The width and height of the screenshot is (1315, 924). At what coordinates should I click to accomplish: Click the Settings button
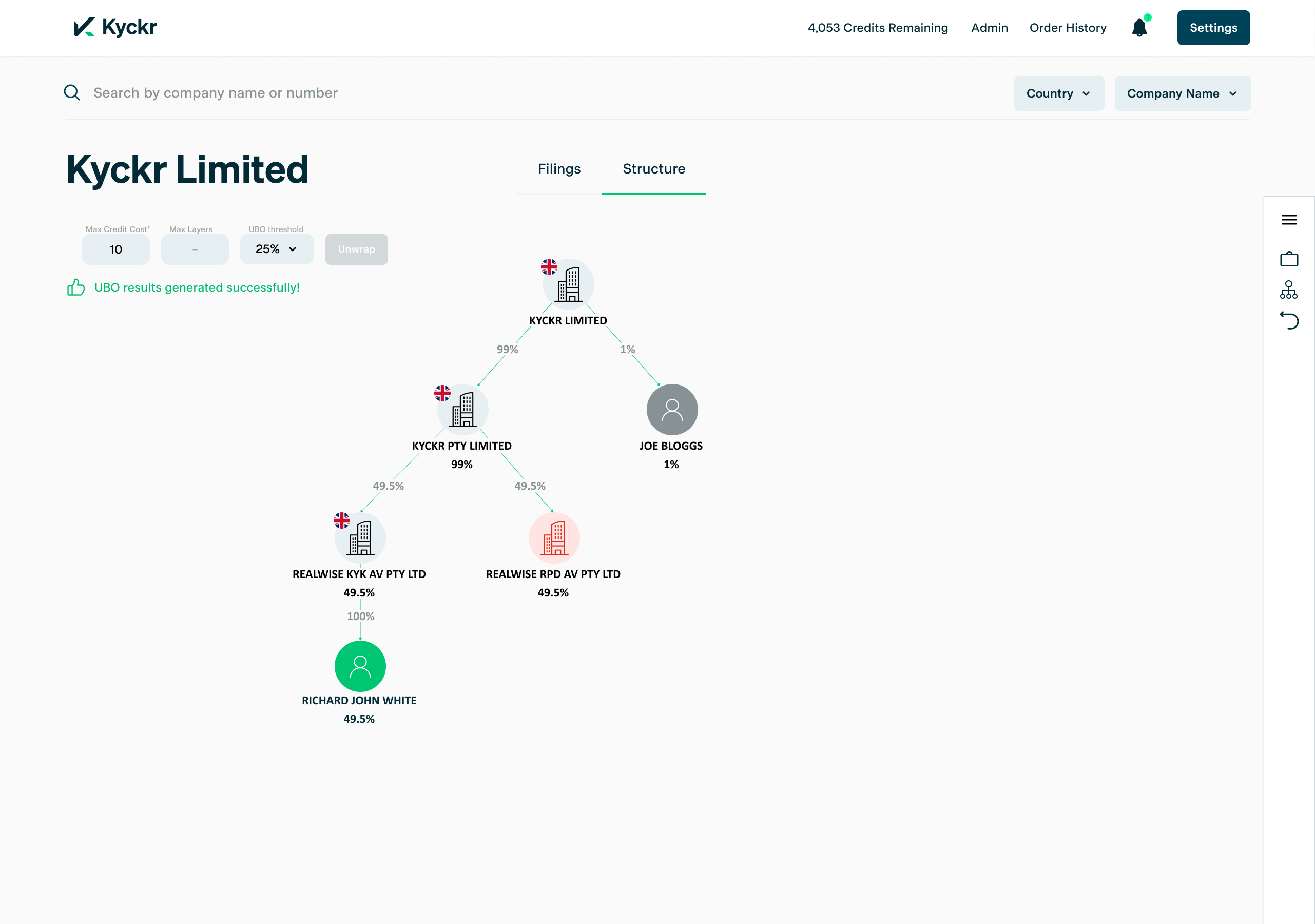point(1213,28)
